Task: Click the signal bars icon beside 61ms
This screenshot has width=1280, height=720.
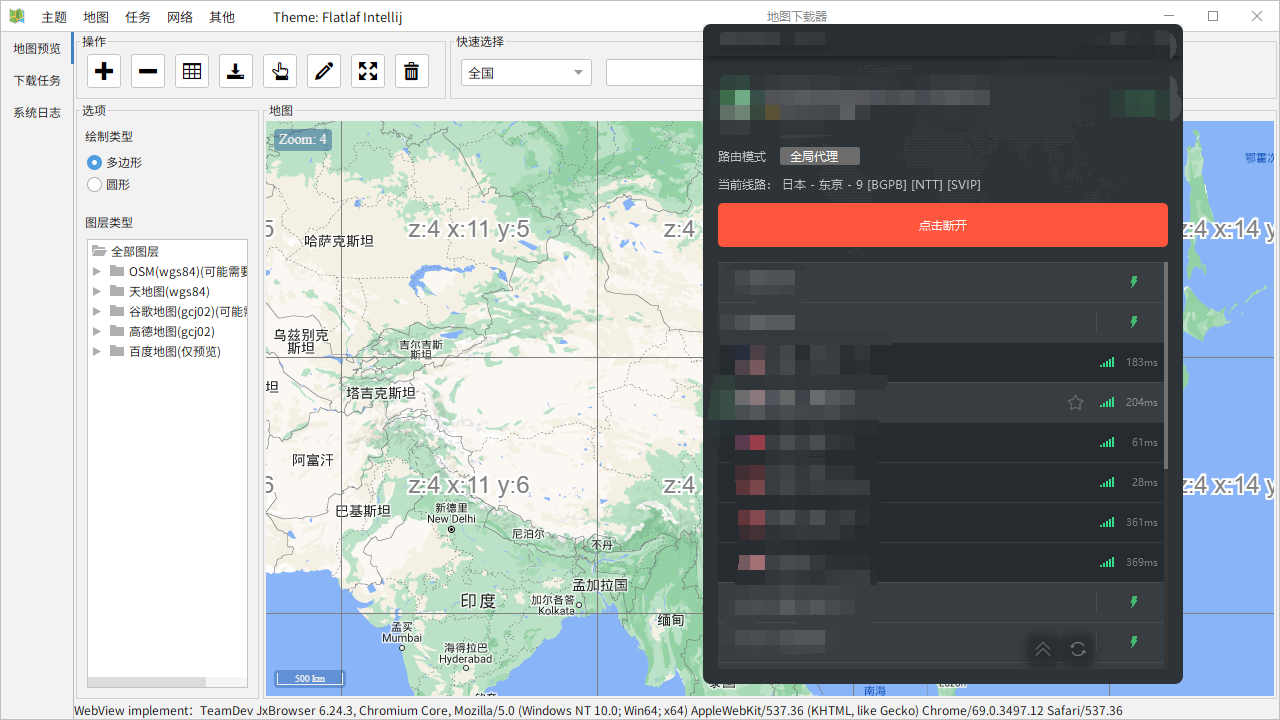Action: [x=1107, y=442]
